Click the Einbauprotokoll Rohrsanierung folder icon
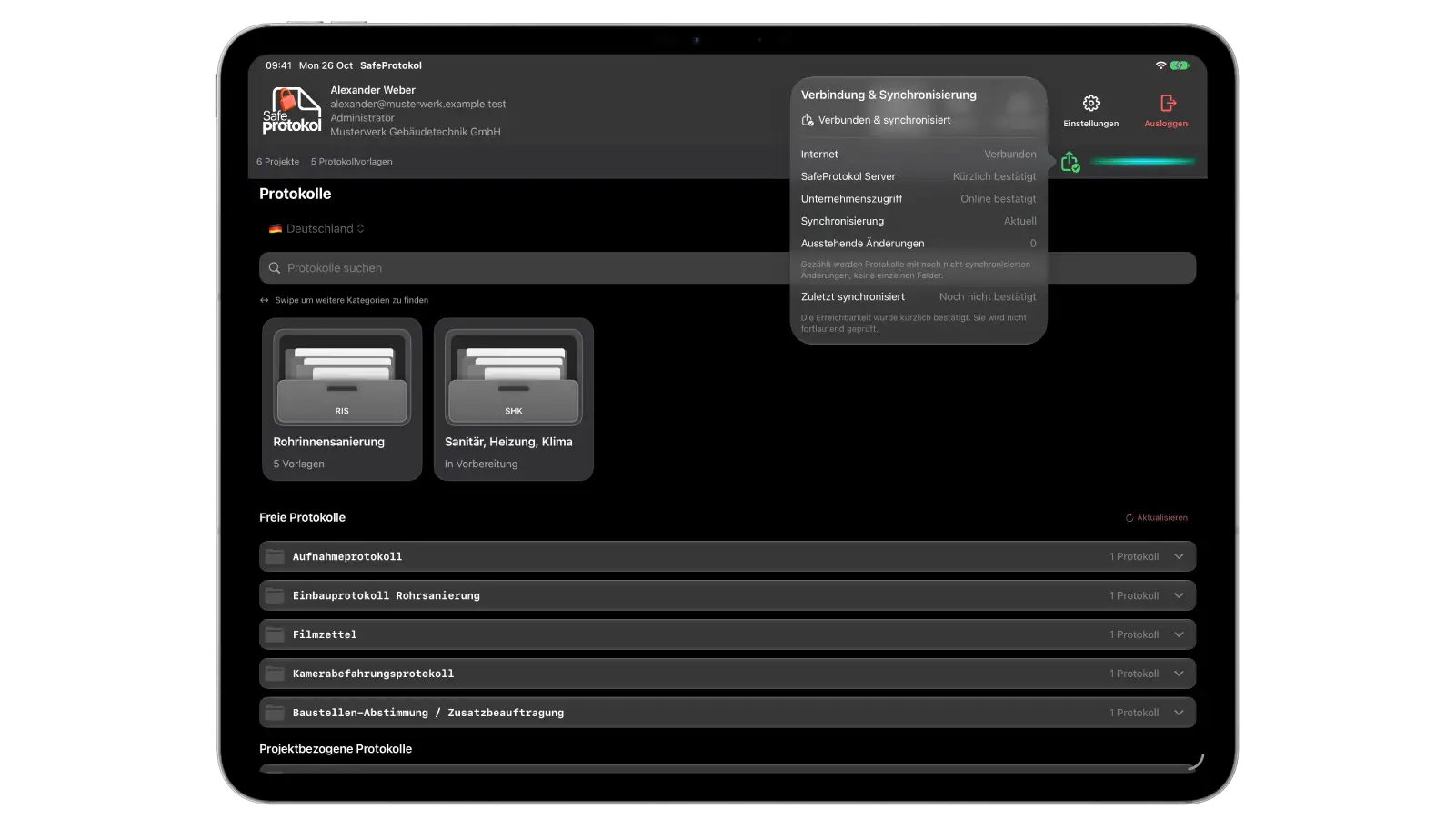1456x819 pixels. point(275,595)
